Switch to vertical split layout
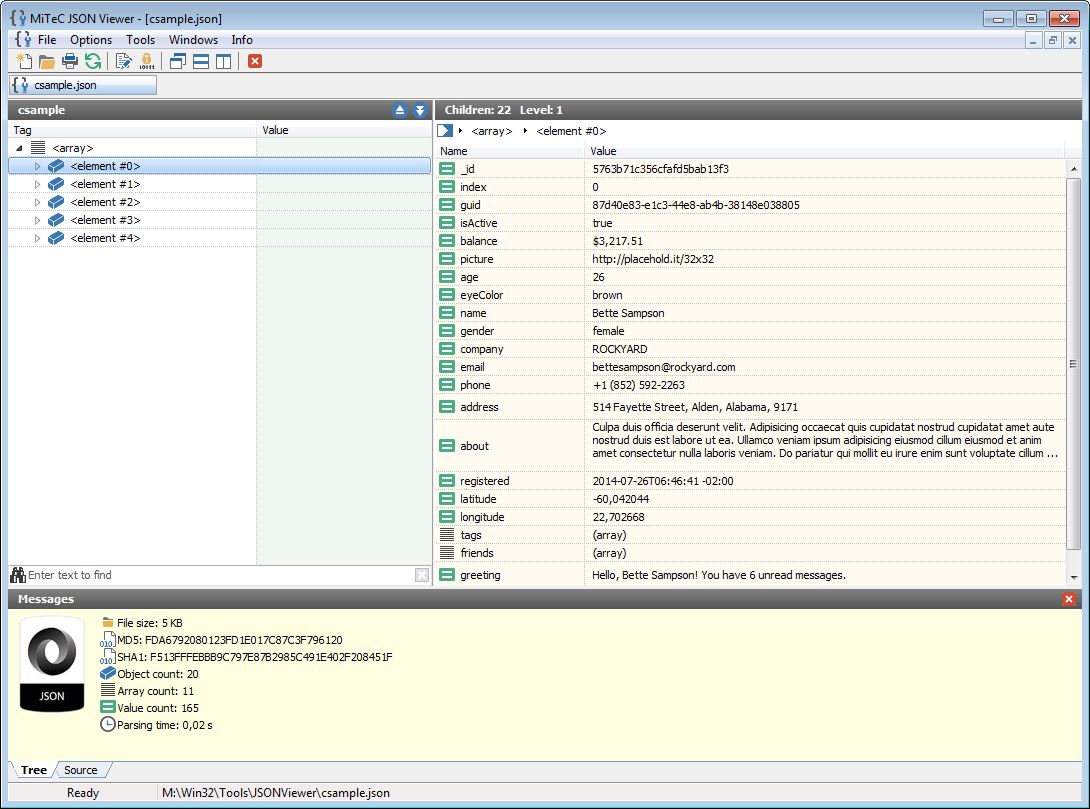 (222, 61)
